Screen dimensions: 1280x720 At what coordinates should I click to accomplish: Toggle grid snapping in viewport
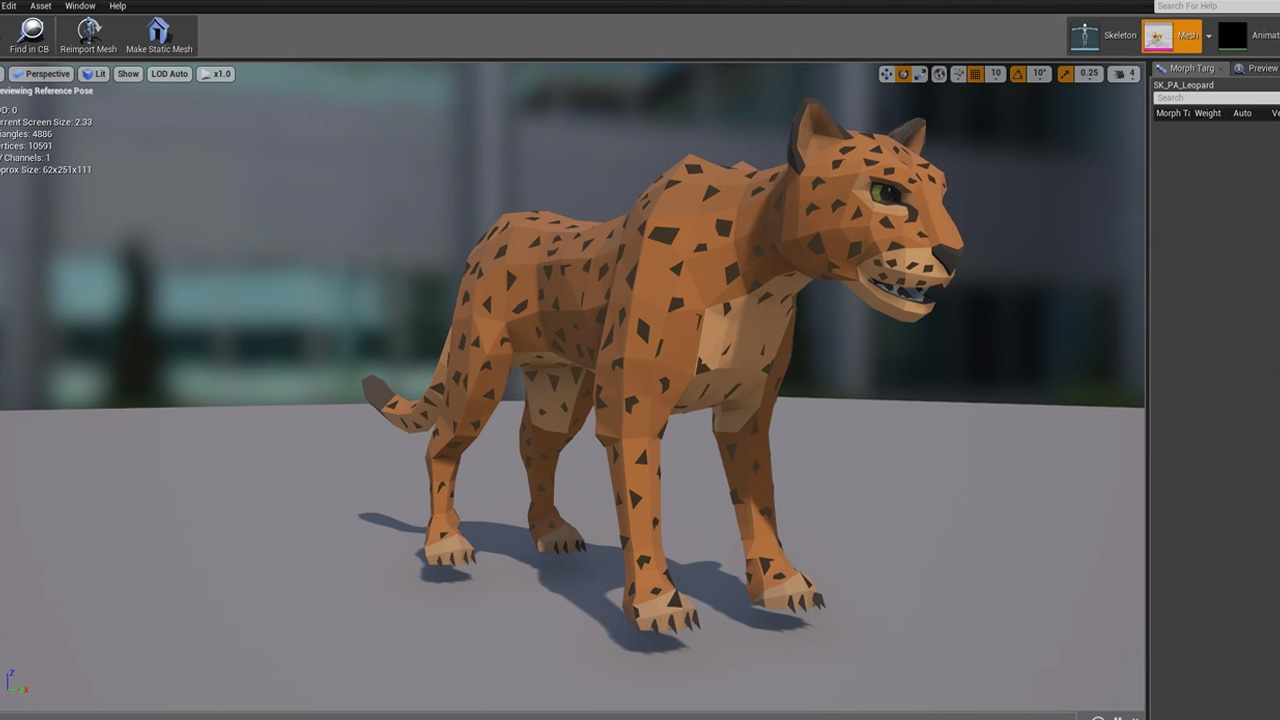[976, 74]
